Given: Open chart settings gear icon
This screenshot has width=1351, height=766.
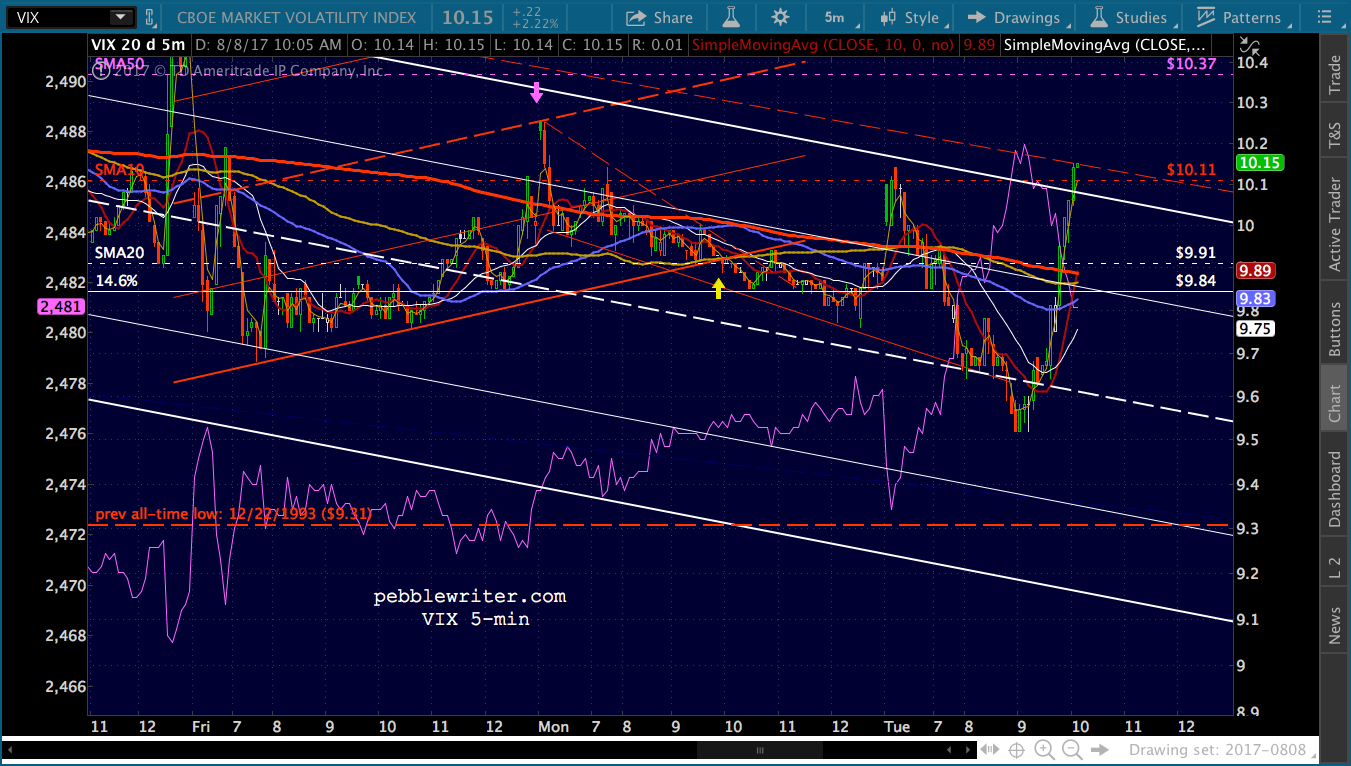Looking at the screenshot, I should point(780,17).
